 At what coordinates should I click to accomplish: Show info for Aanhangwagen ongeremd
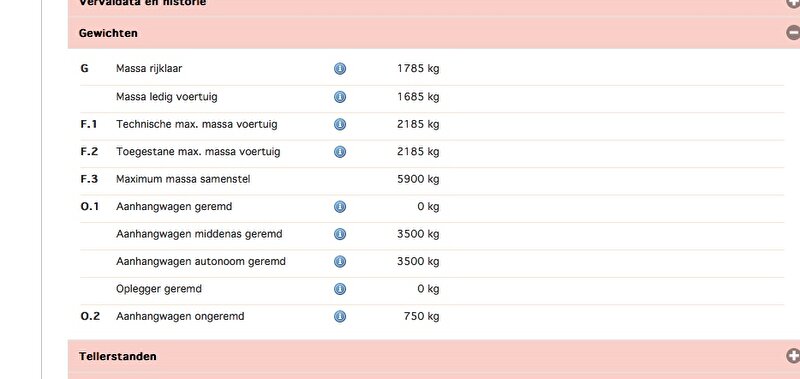(x=340, y=316)
